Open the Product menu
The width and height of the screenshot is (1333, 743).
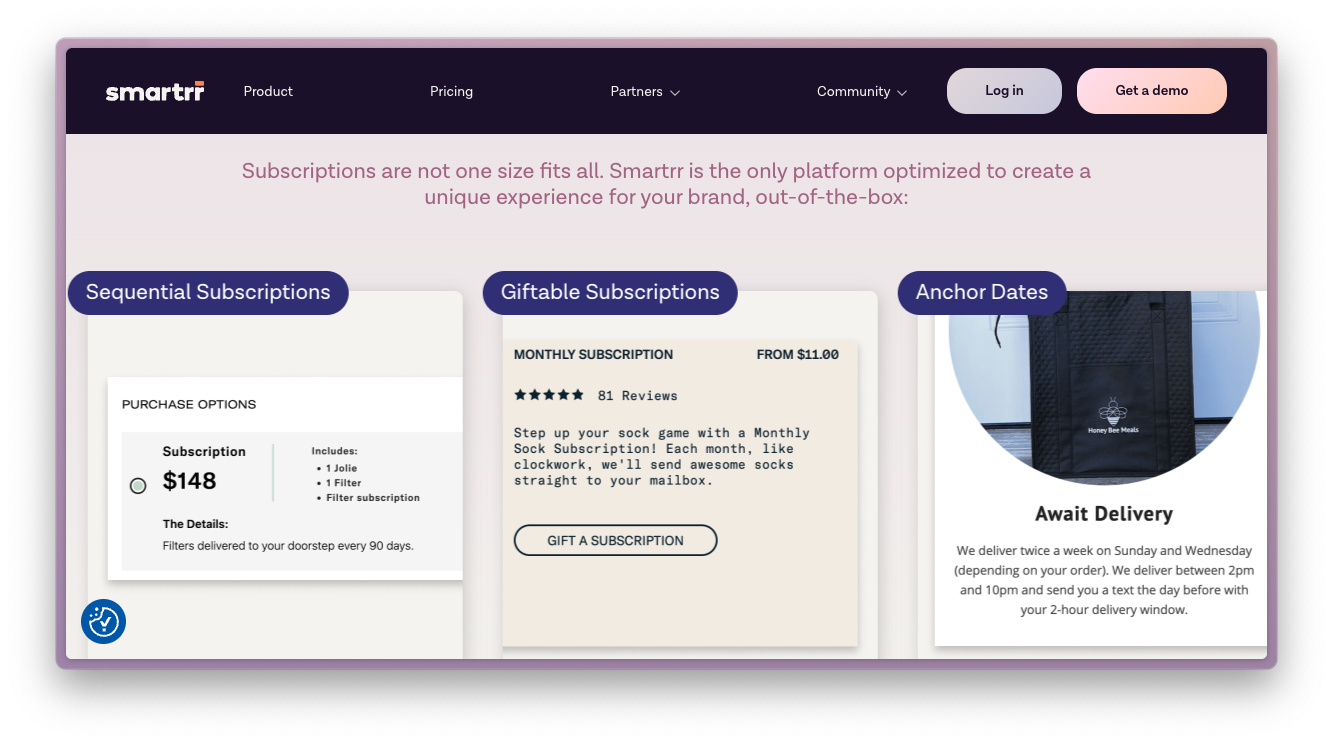[268, 91]
